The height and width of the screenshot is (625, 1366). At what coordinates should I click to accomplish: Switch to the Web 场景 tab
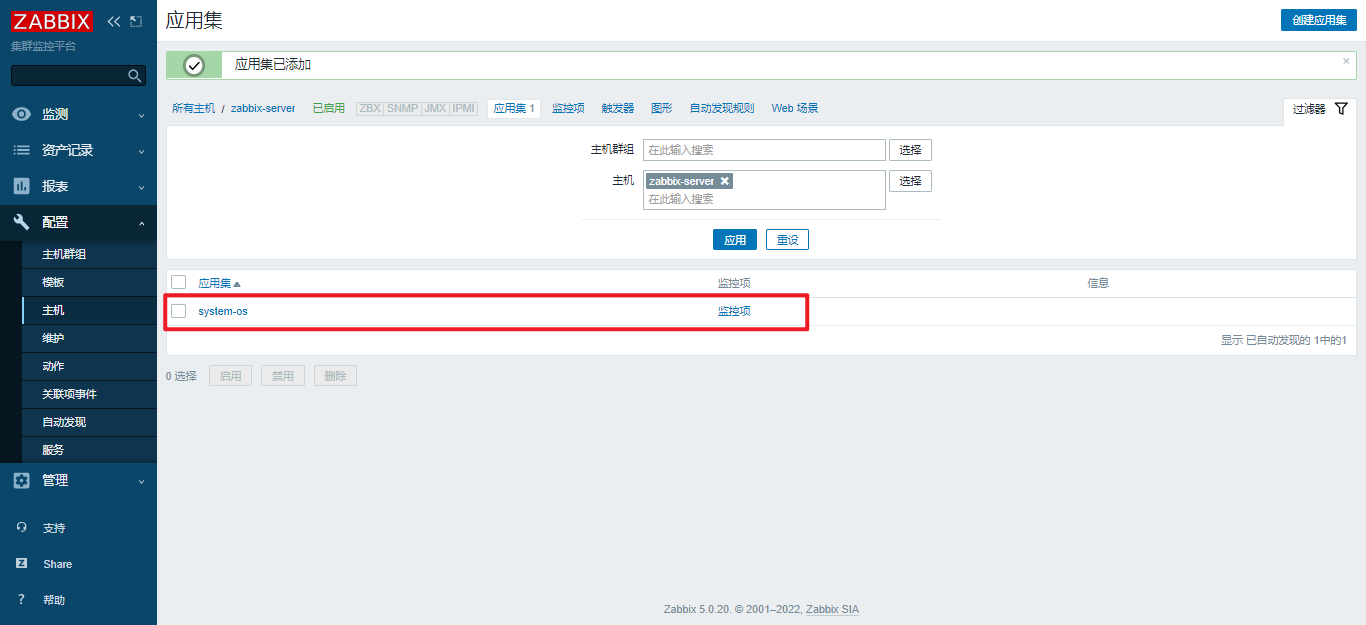click(x=795, y=108)
